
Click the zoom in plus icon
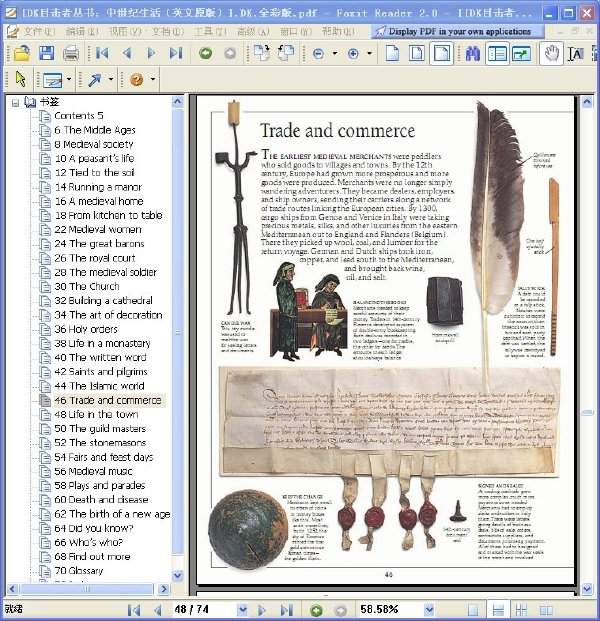pos(353,53)
